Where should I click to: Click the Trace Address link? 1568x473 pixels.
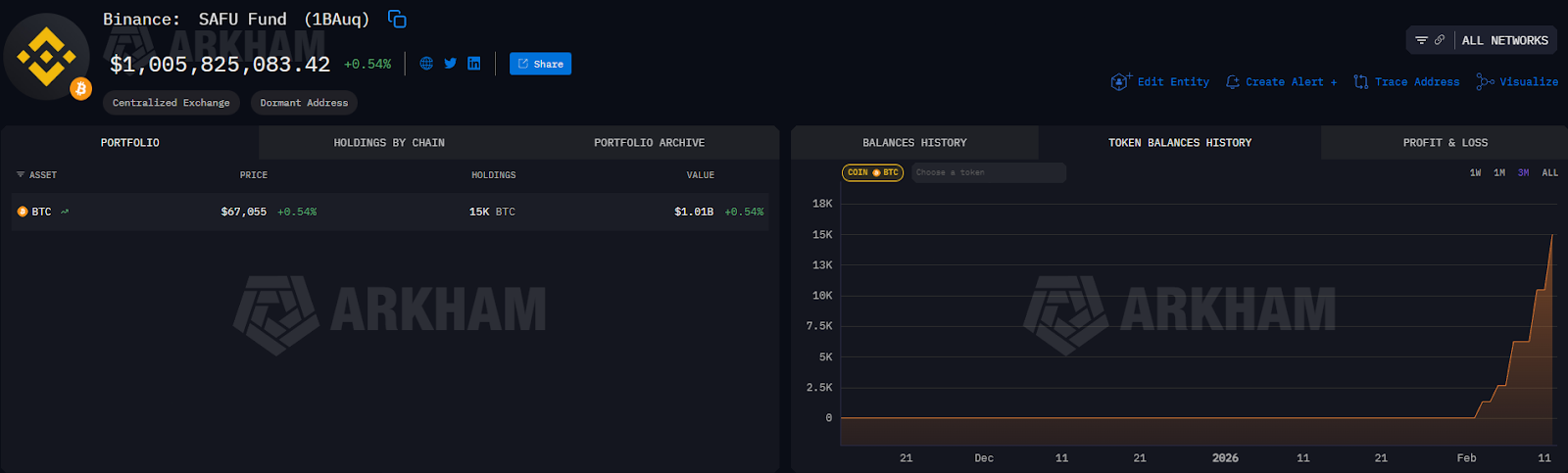tap(1406, 82)
